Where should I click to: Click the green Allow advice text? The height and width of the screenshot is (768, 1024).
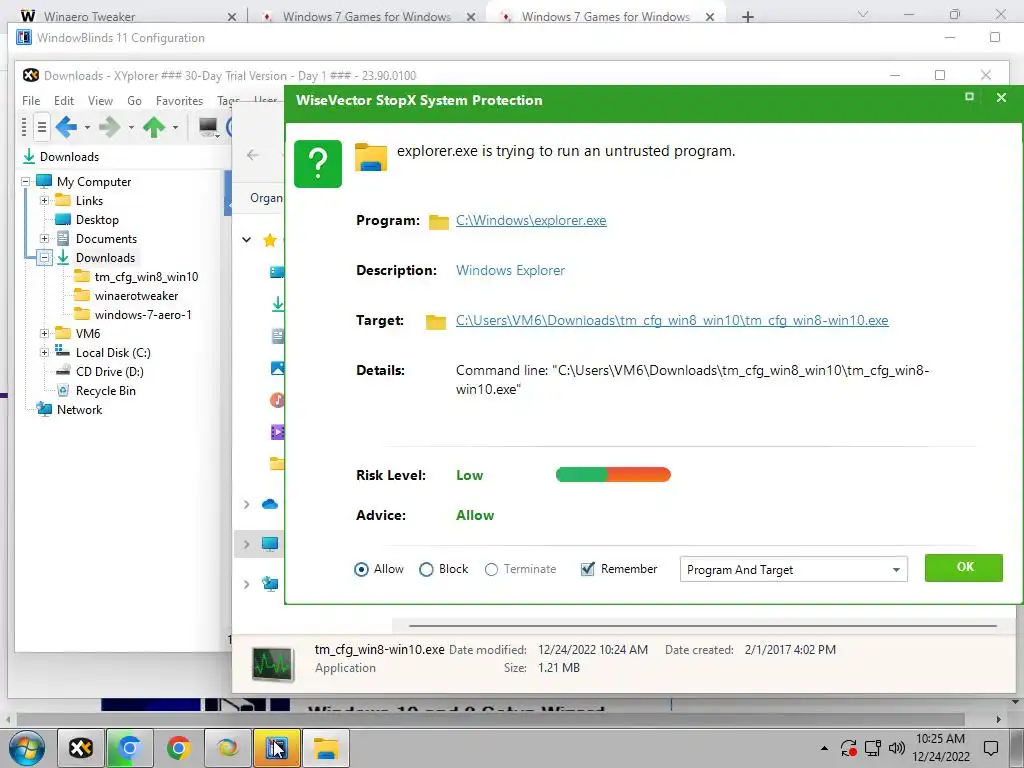pyautogui.click(x=475, y=515)
